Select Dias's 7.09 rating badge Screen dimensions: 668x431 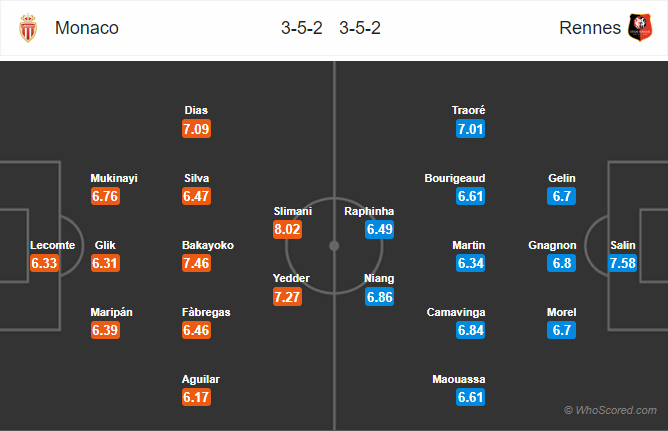coord(197,129)
